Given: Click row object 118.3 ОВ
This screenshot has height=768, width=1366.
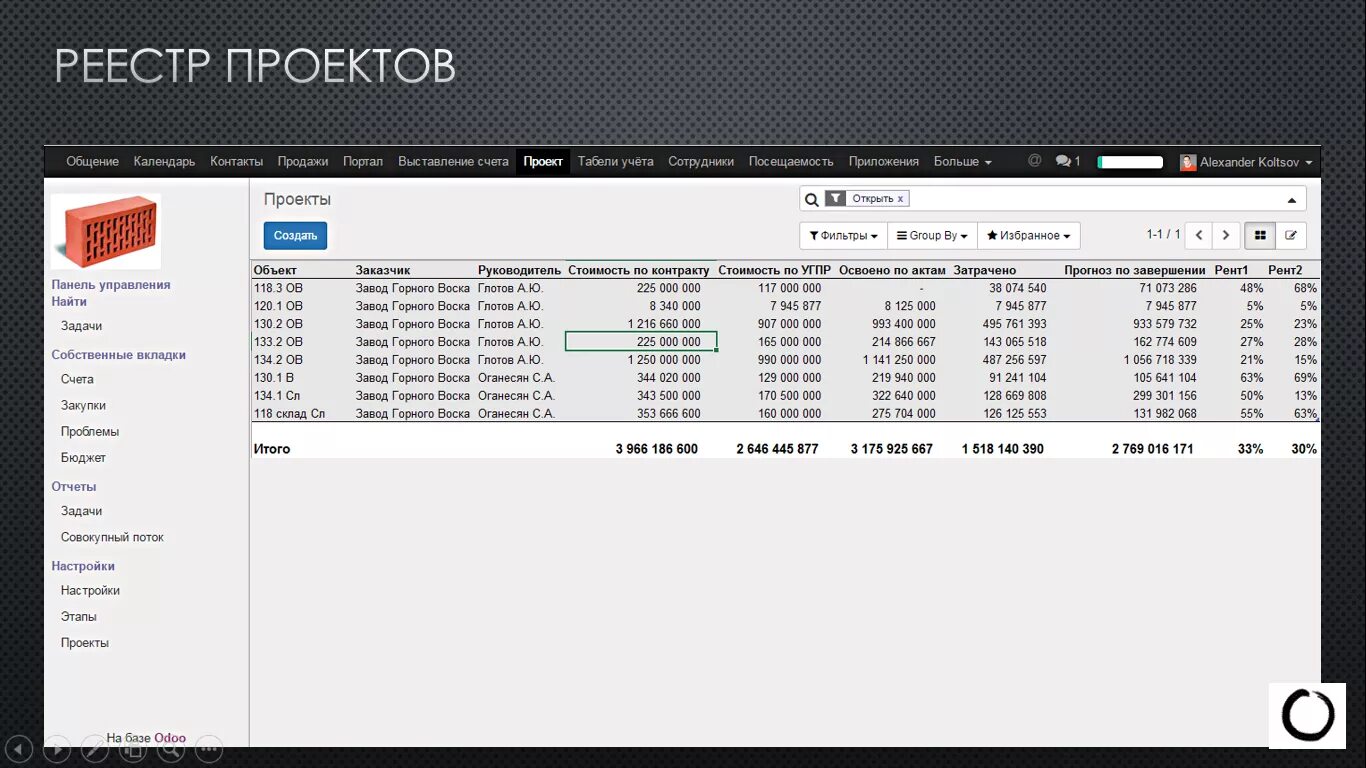Looking at the screenshot, I should click(x=278, y=288).
